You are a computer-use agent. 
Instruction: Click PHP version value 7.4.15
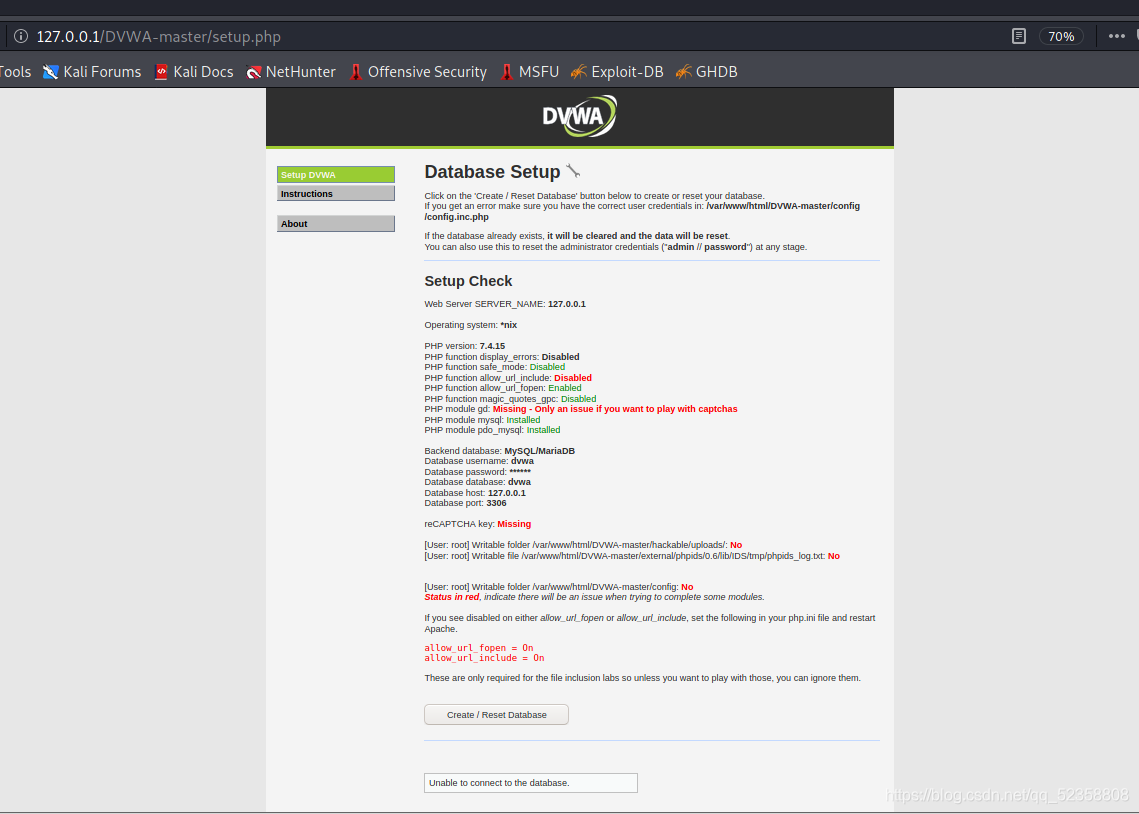[x=492, y=346]
